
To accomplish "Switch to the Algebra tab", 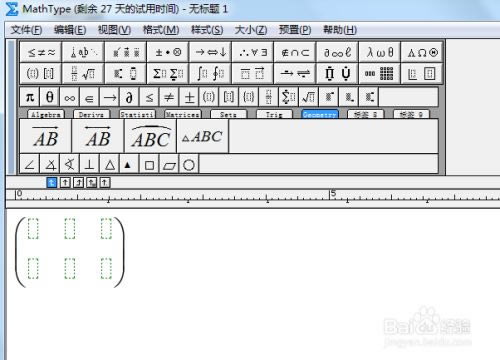I will coord(46,114).
